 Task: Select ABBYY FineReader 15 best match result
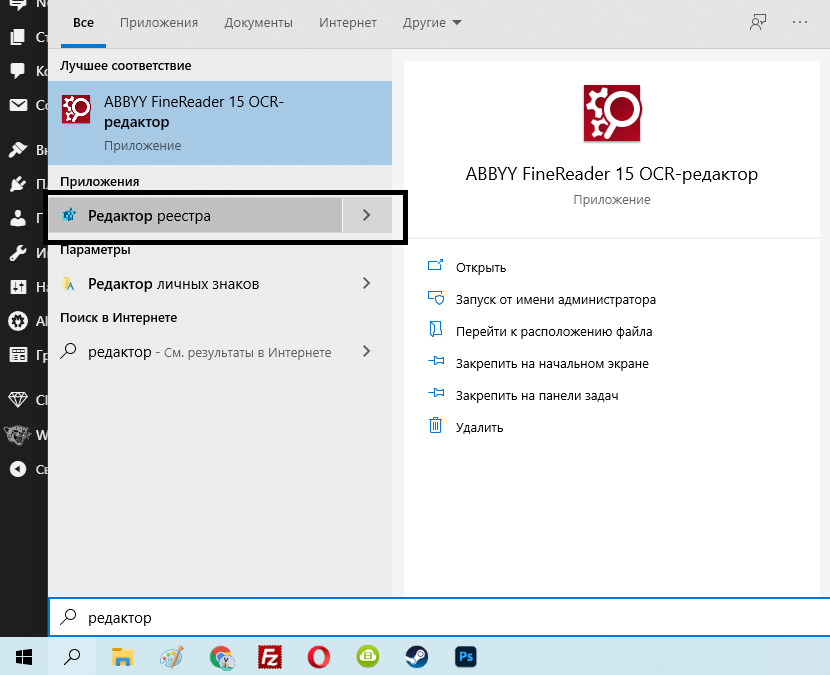tap(220, 123)
